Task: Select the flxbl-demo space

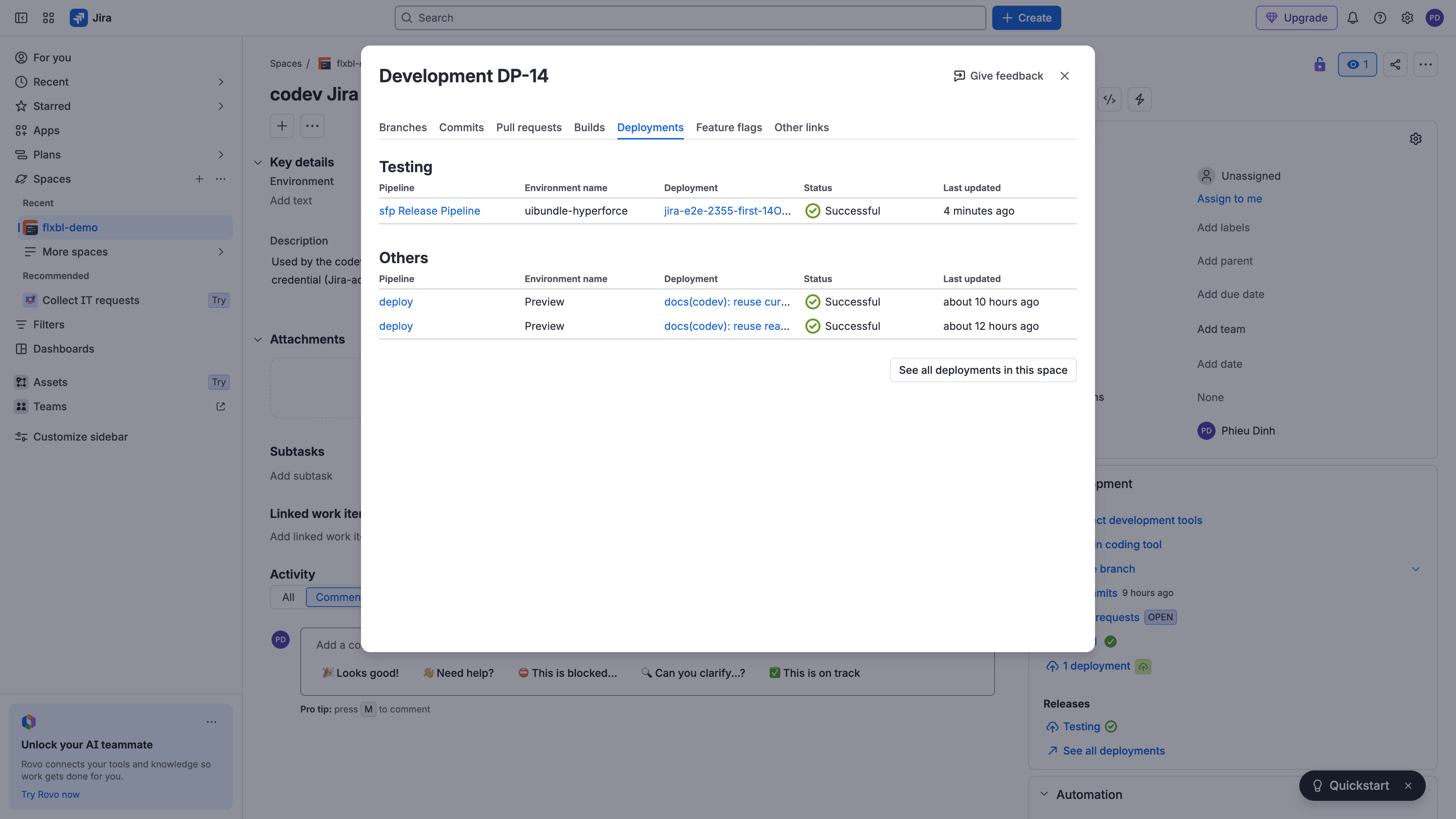Action: (x=126, y=227)
